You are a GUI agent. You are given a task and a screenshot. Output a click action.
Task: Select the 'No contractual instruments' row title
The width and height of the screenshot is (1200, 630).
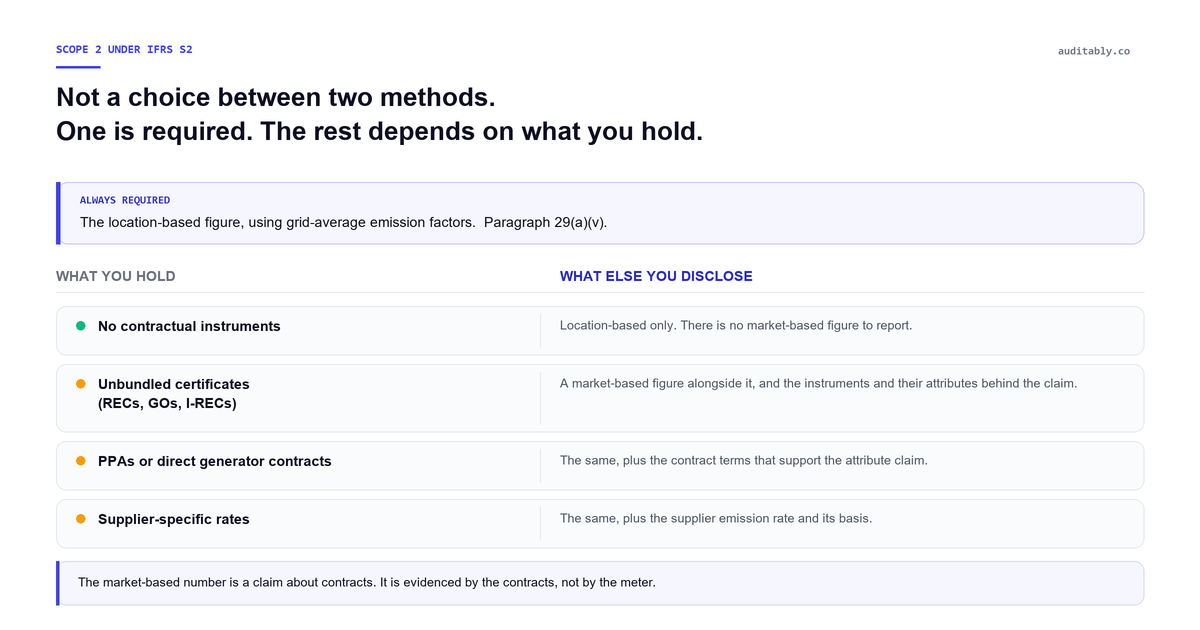[x=189, y=326]
